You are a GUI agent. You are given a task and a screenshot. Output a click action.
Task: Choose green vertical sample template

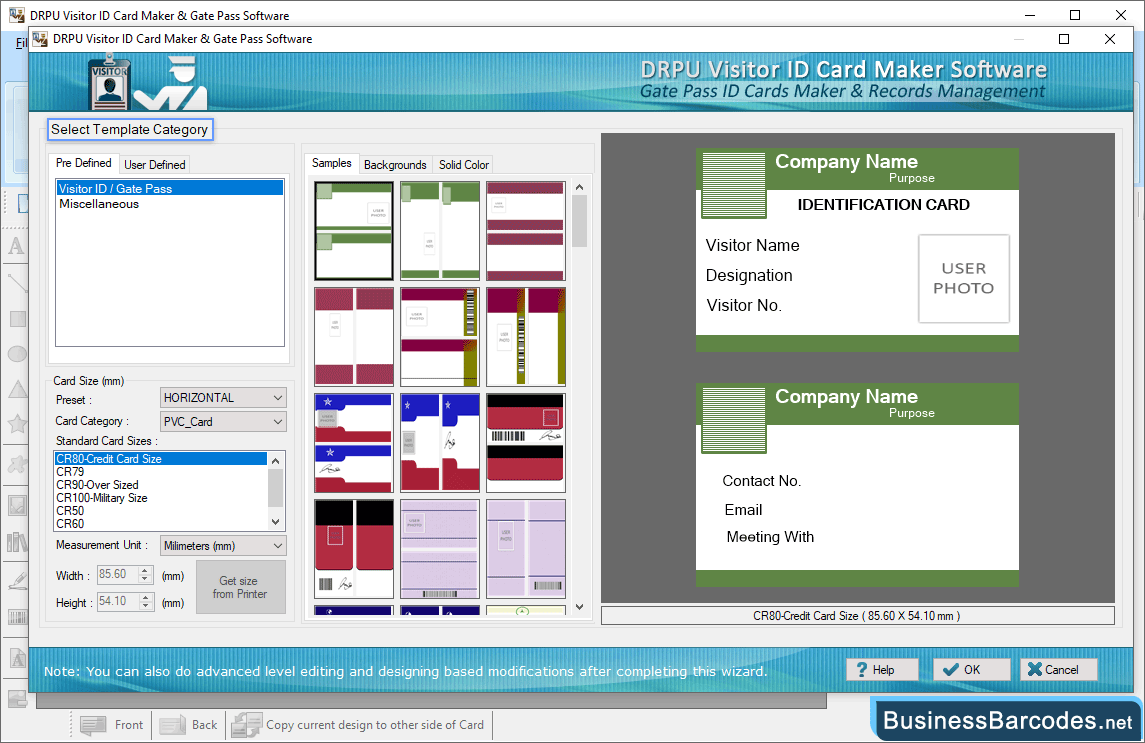[440, 231]
